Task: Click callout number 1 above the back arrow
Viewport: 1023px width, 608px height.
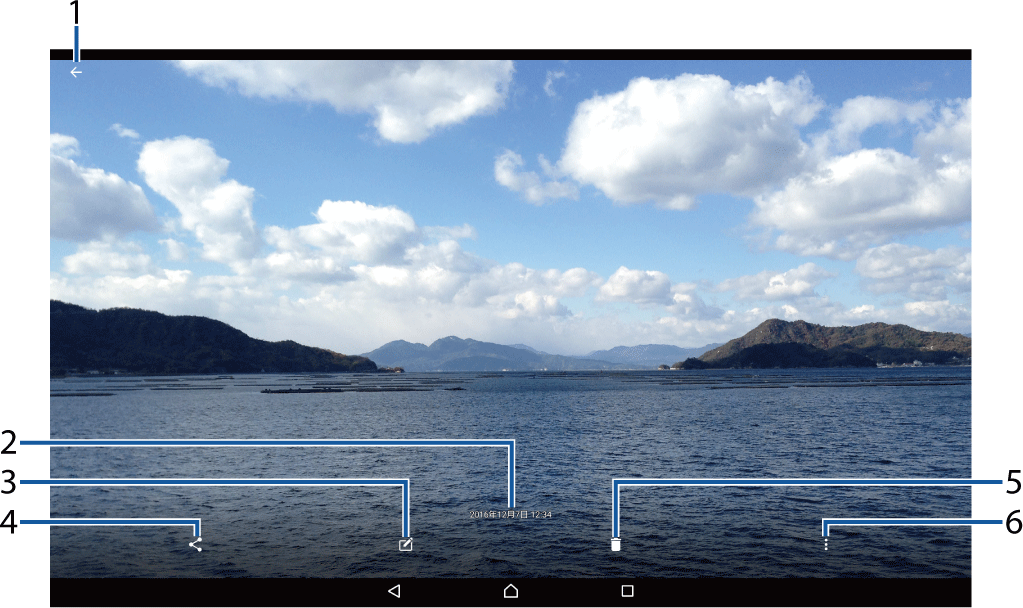Action: (x=76, y=12)
